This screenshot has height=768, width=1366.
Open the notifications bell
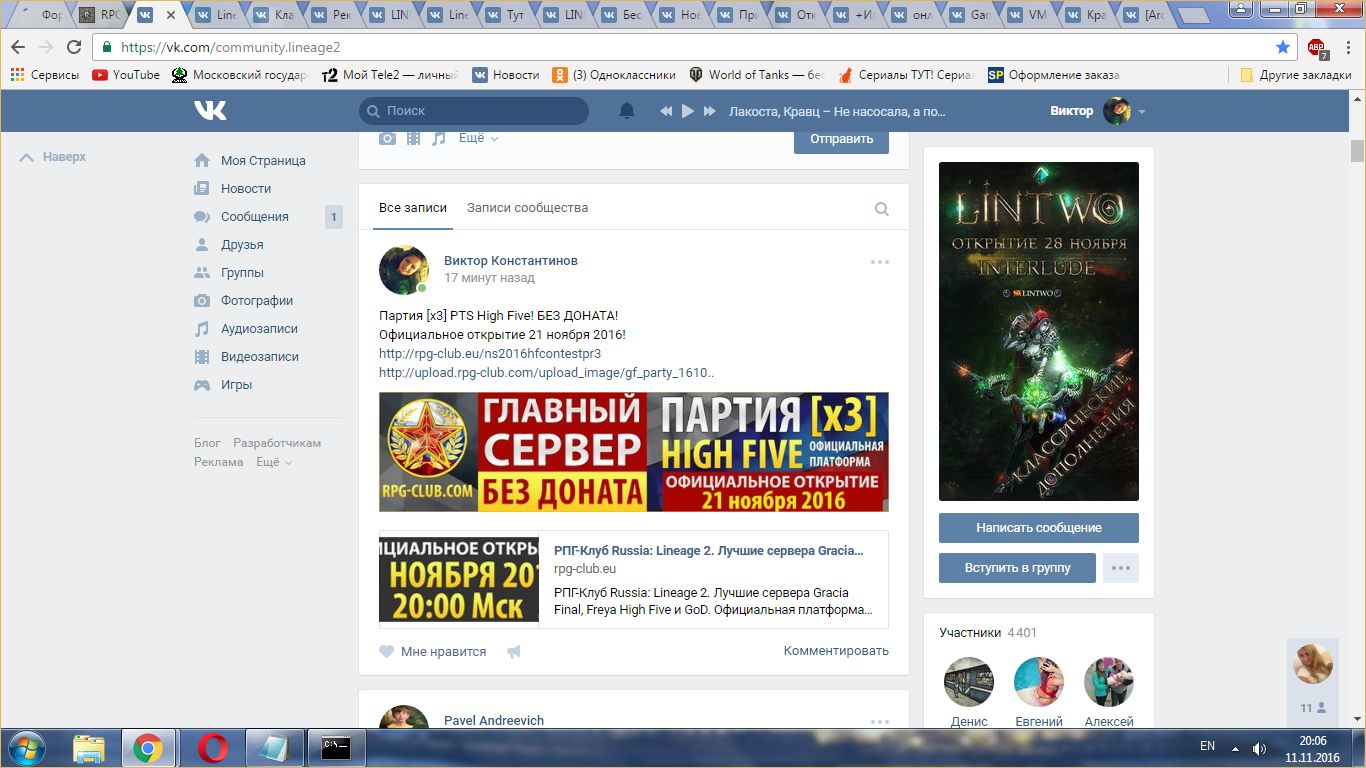627,111
